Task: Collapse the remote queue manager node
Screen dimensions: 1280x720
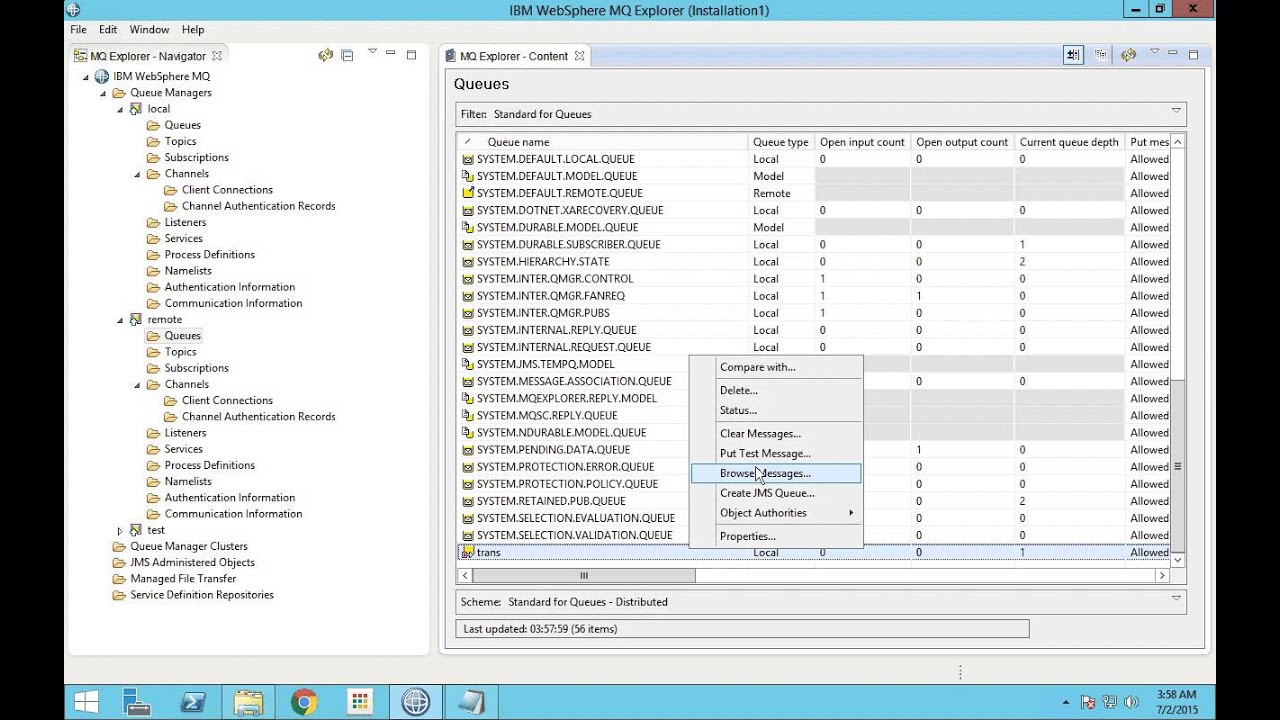Action: 120,320
